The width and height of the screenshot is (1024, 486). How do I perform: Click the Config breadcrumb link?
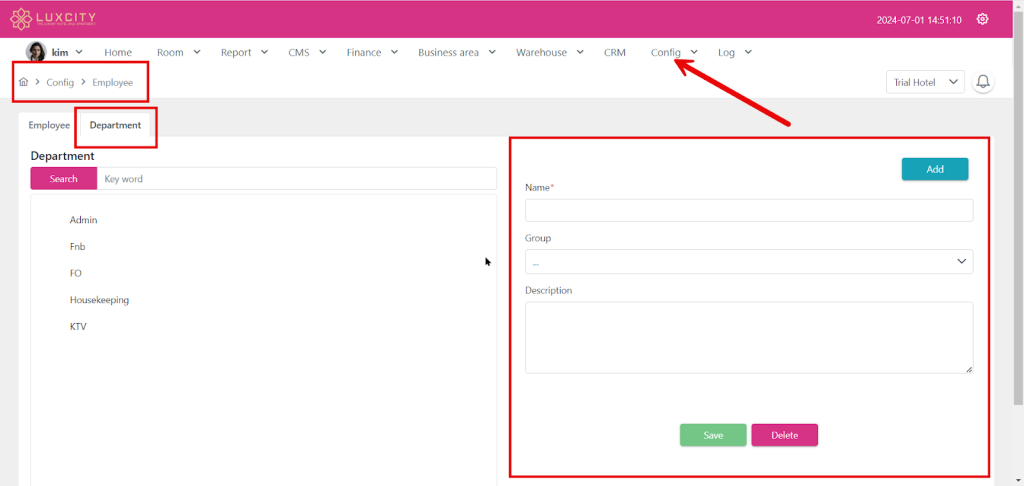[x=60, y=82]
